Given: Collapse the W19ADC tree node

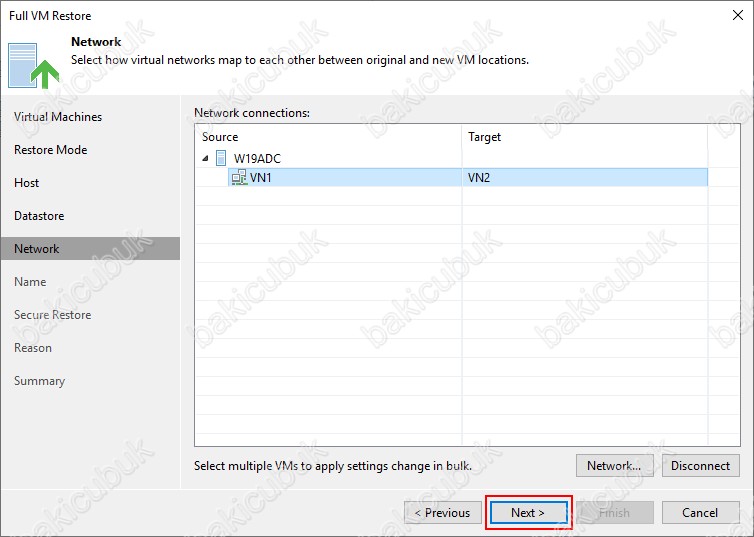Looking at the screenshot, I should click(206, 158).
